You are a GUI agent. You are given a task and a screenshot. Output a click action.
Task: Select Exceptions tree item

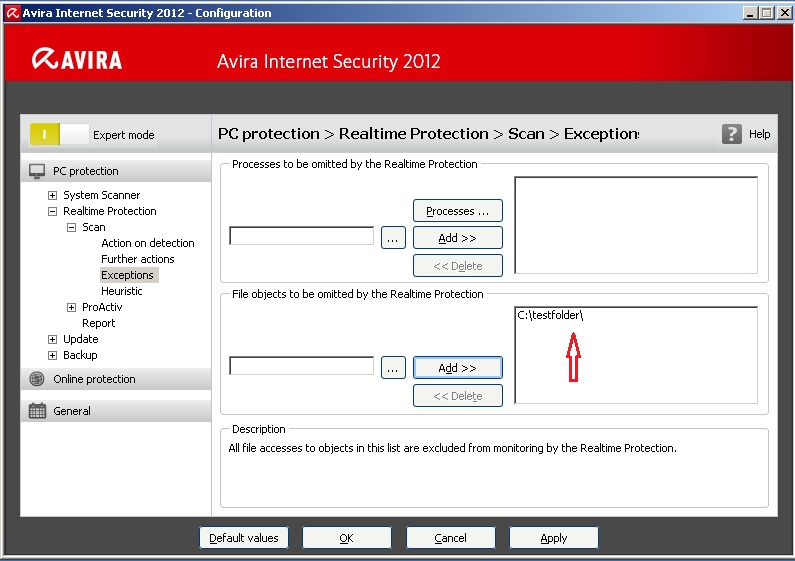coord(127,275)
